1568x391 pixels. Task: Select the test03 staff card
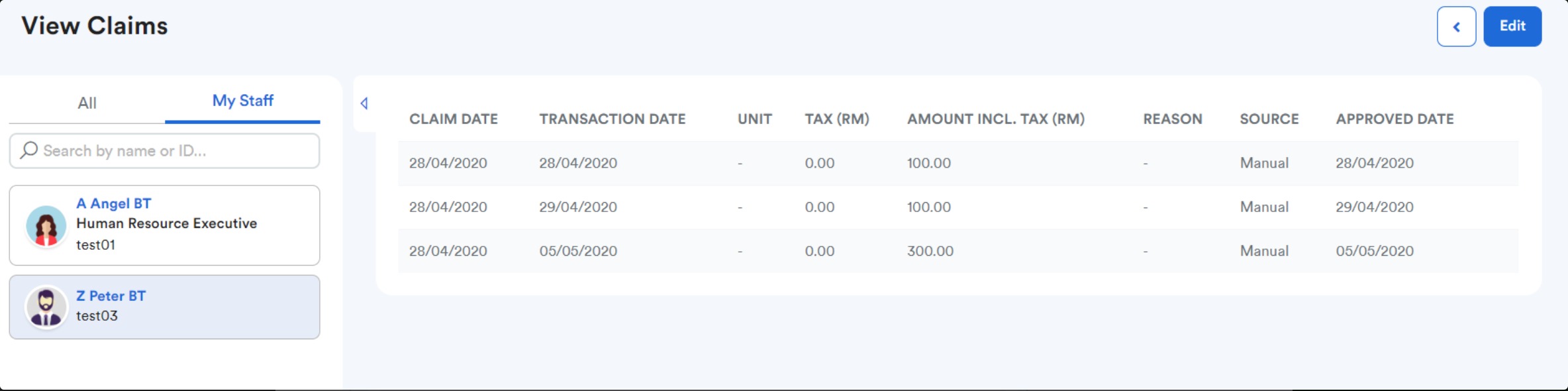(x=165, y=307)
